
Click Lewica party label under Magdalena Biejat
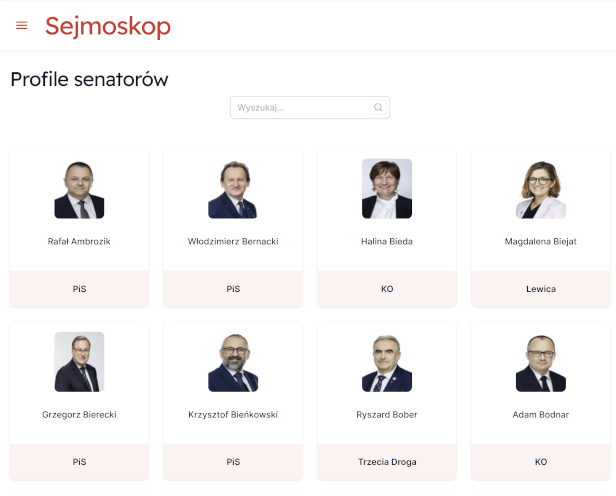pyautogui.click(x=541, y=289)
